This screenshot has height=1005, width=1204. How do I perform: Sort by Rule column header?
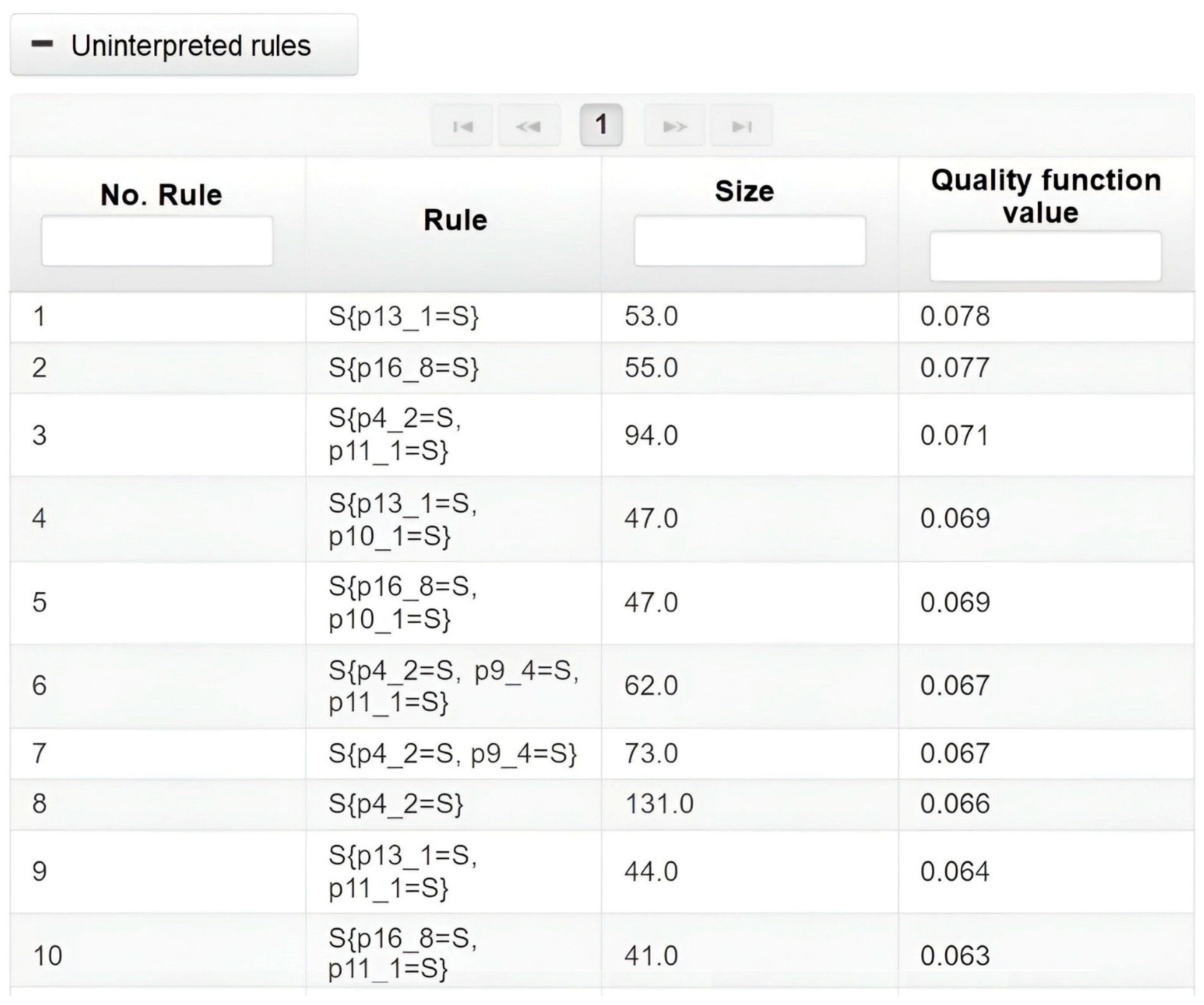(455, 220)
